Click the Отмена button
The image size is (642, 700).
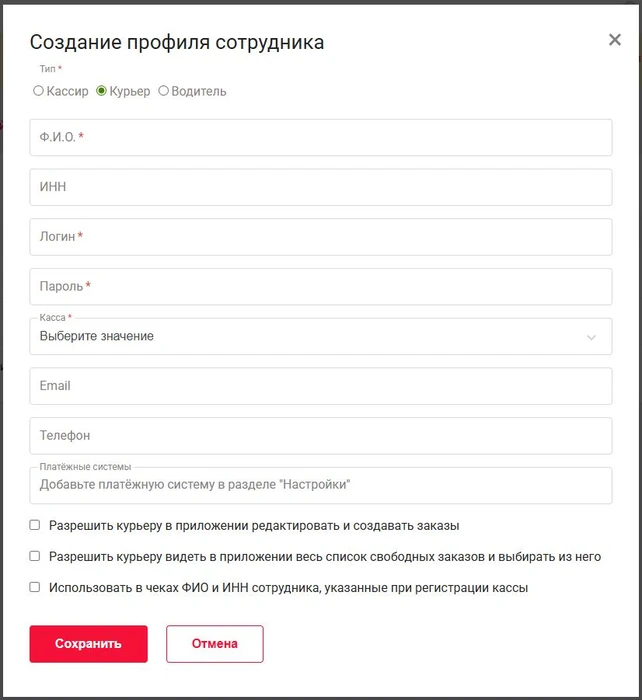click(214, 644)
